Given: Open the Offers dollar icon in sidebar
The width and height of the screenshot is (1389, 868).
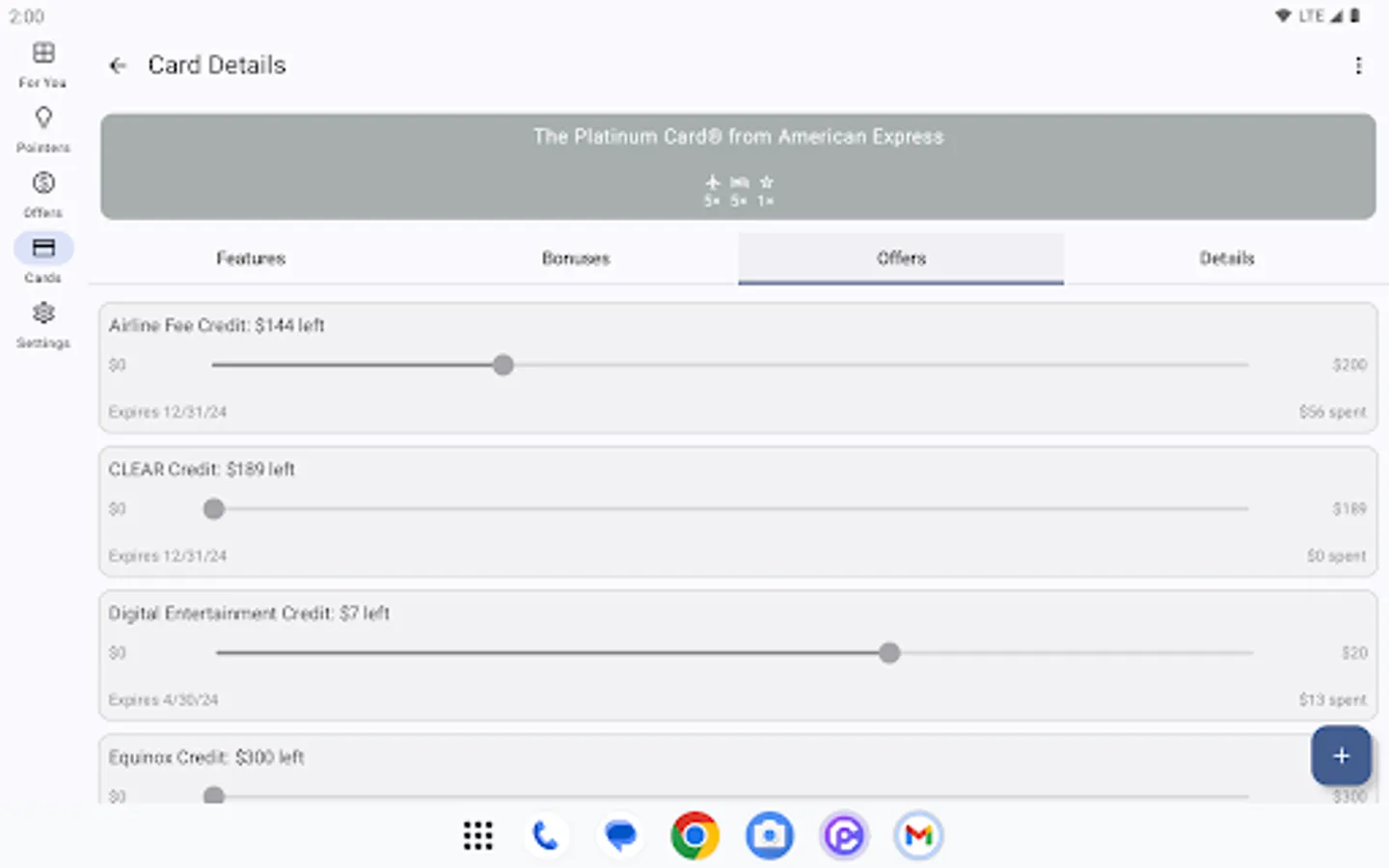Looking at the screenshot, I should coord(43,182).
